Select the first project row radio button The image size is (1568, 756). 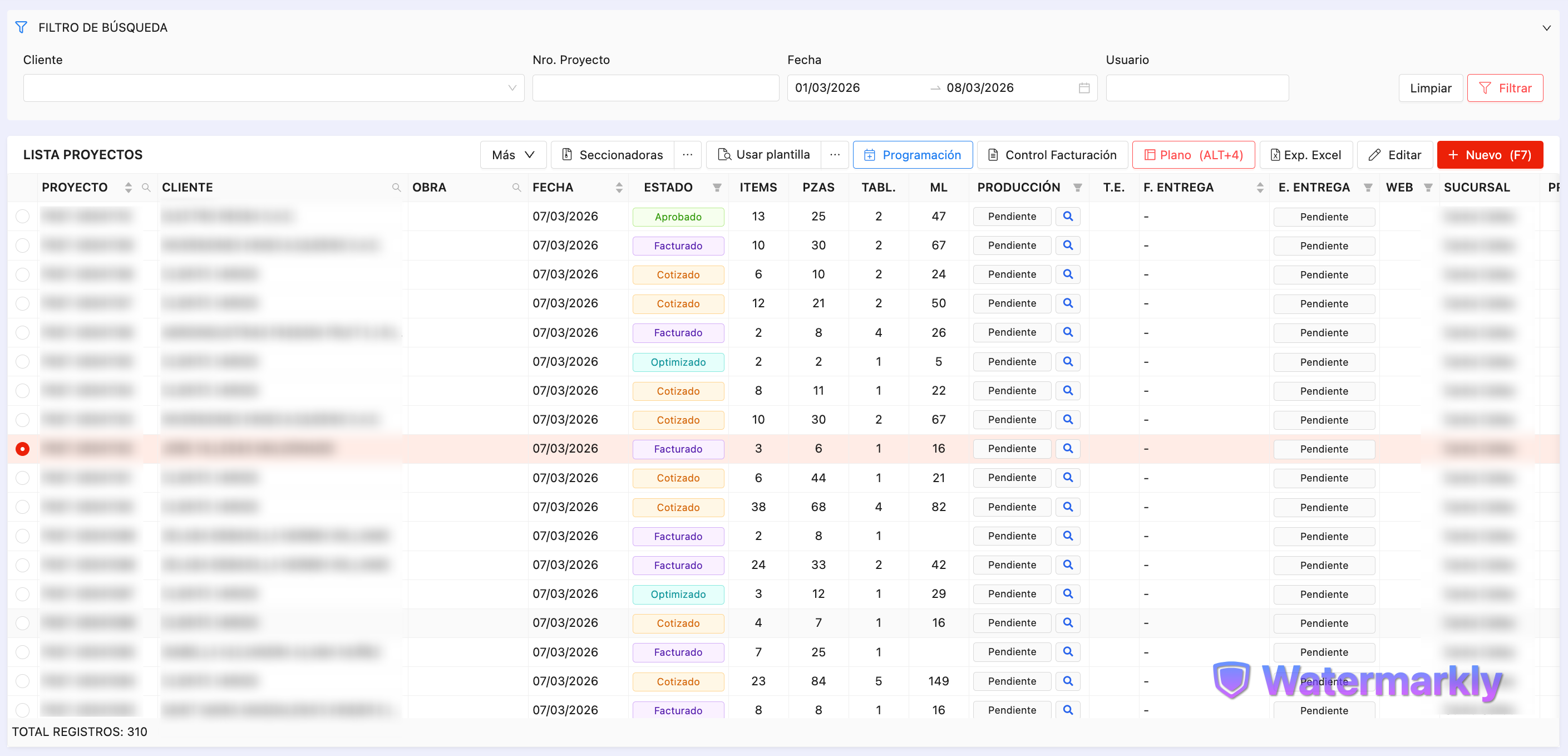coord(22,216)
